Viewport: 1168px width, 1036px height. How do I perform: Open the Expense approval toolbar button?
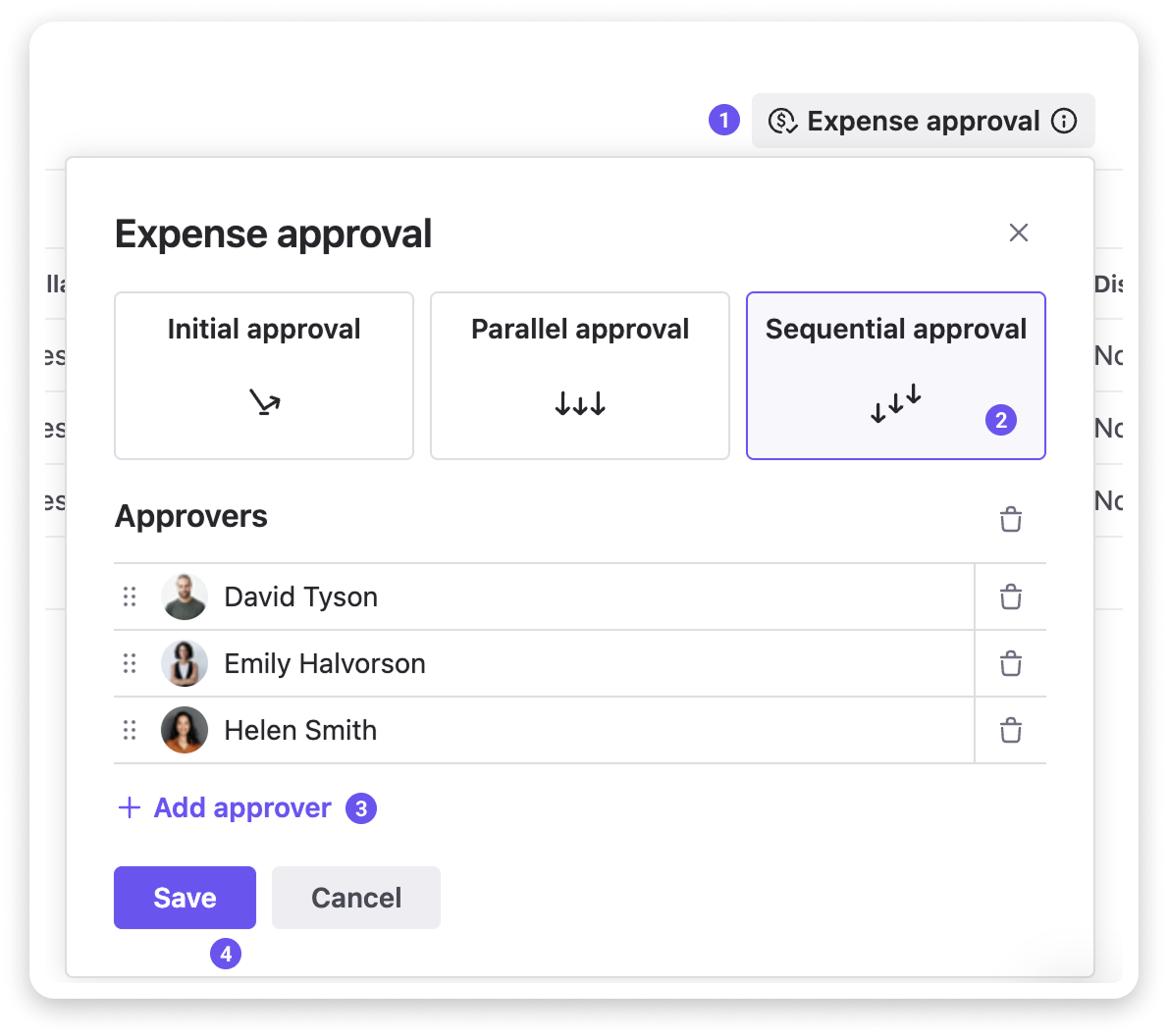point(908,121)
